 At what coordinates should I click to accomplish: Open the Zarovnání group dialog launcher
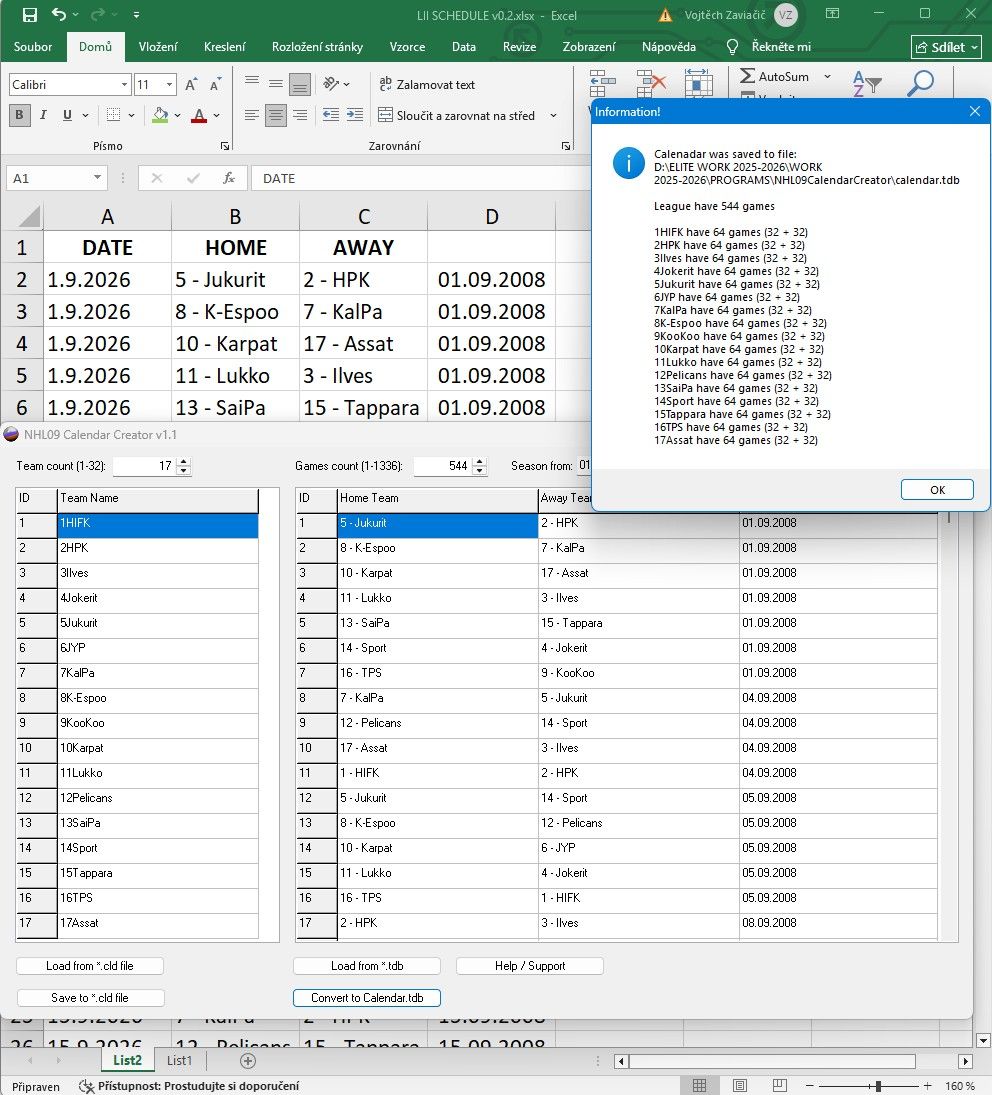(x=565, y=146)
